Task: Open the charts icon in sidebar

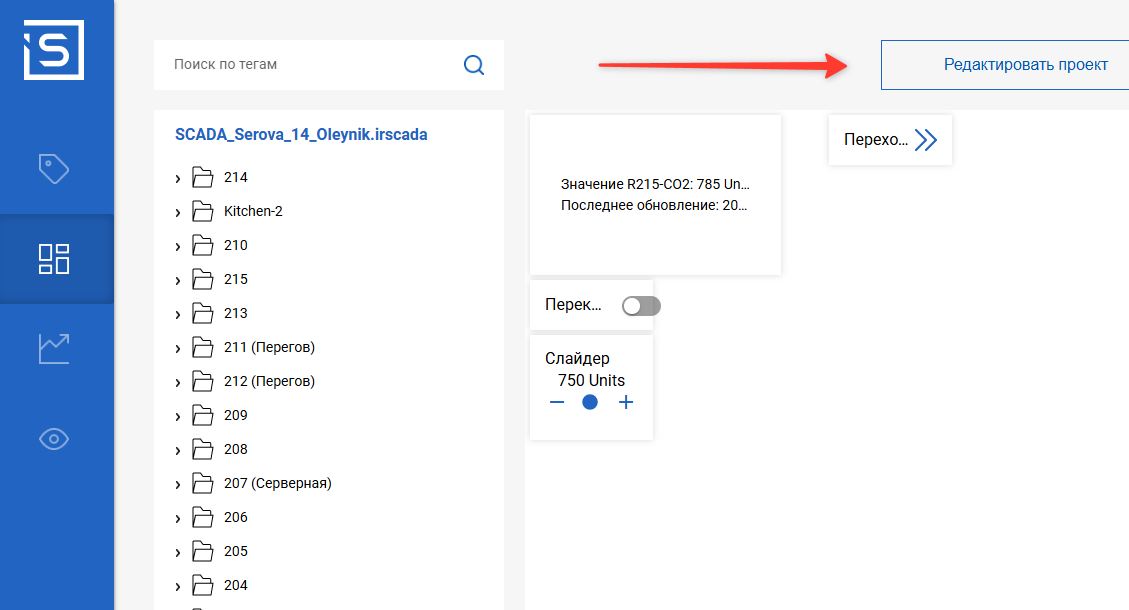Action: (54, 348)
